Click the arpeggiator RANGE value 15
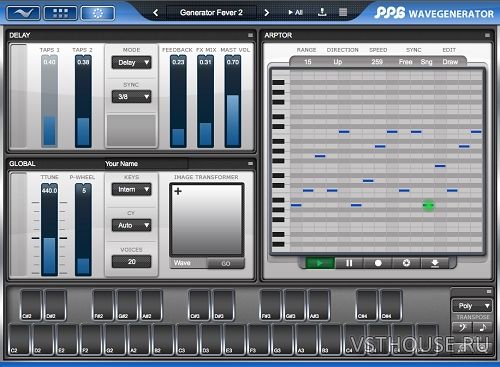 click(x=308, y=62)
